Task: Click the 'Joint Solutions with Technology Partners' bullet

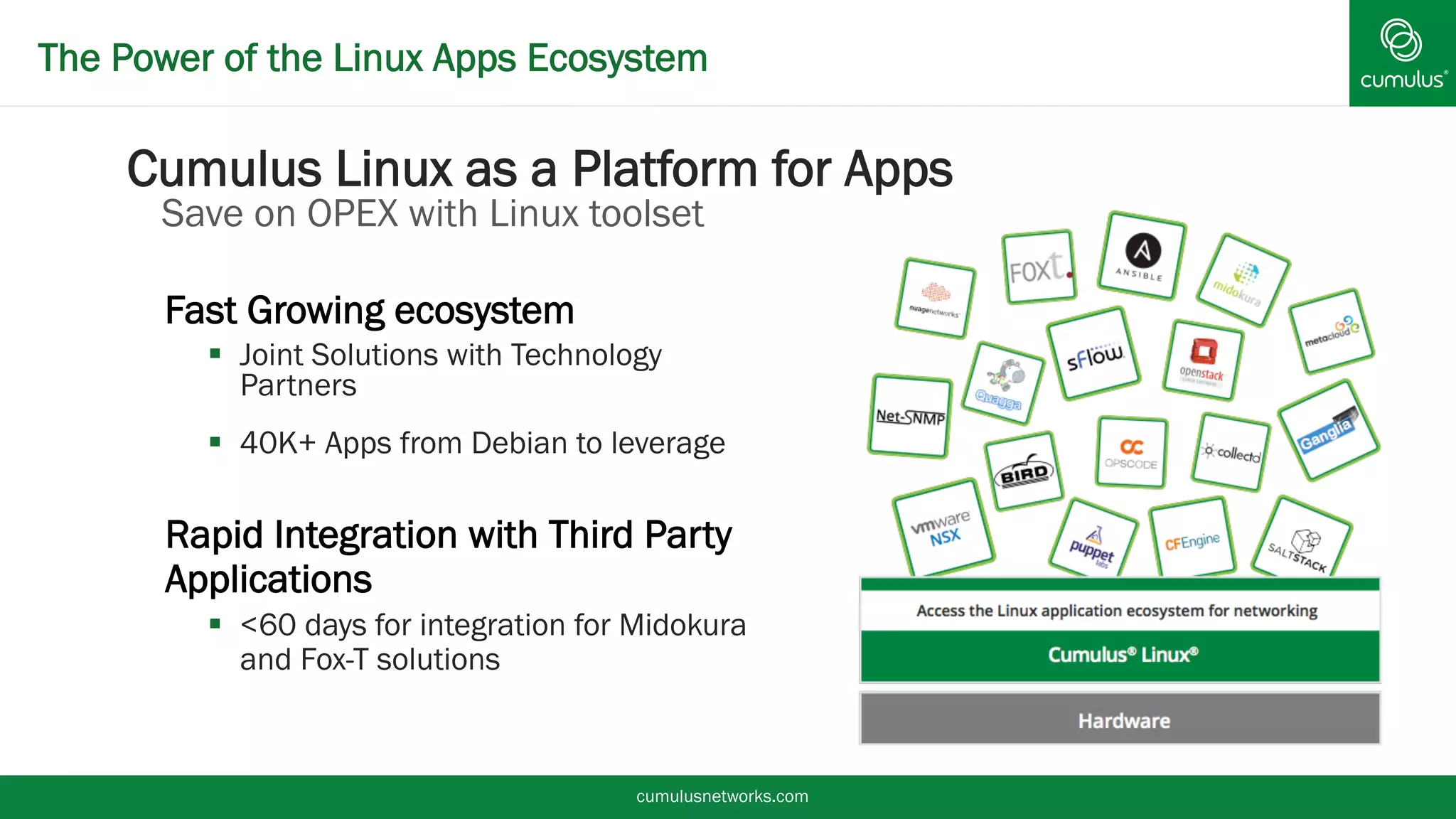Action: [x=451, y=370]
